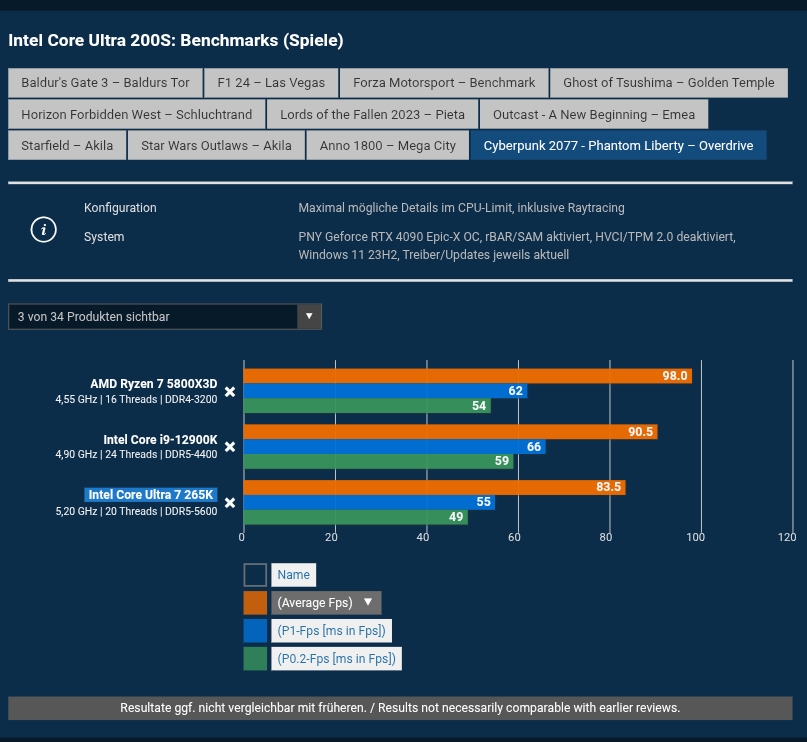Click the info circle icon beside Konfiguration
The width and height of the screenshot is (807, 742).
click(x=43, y=229)
